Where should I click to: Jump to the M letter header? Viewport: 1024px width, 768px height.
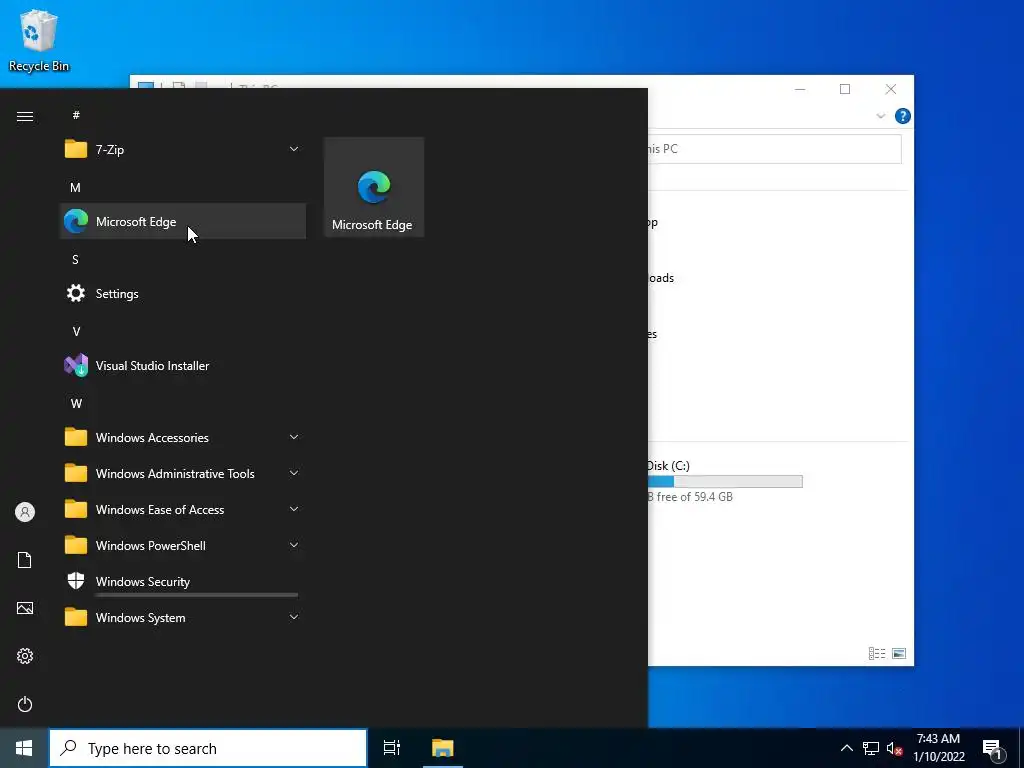pyautogui.click(x=76, y=187)
